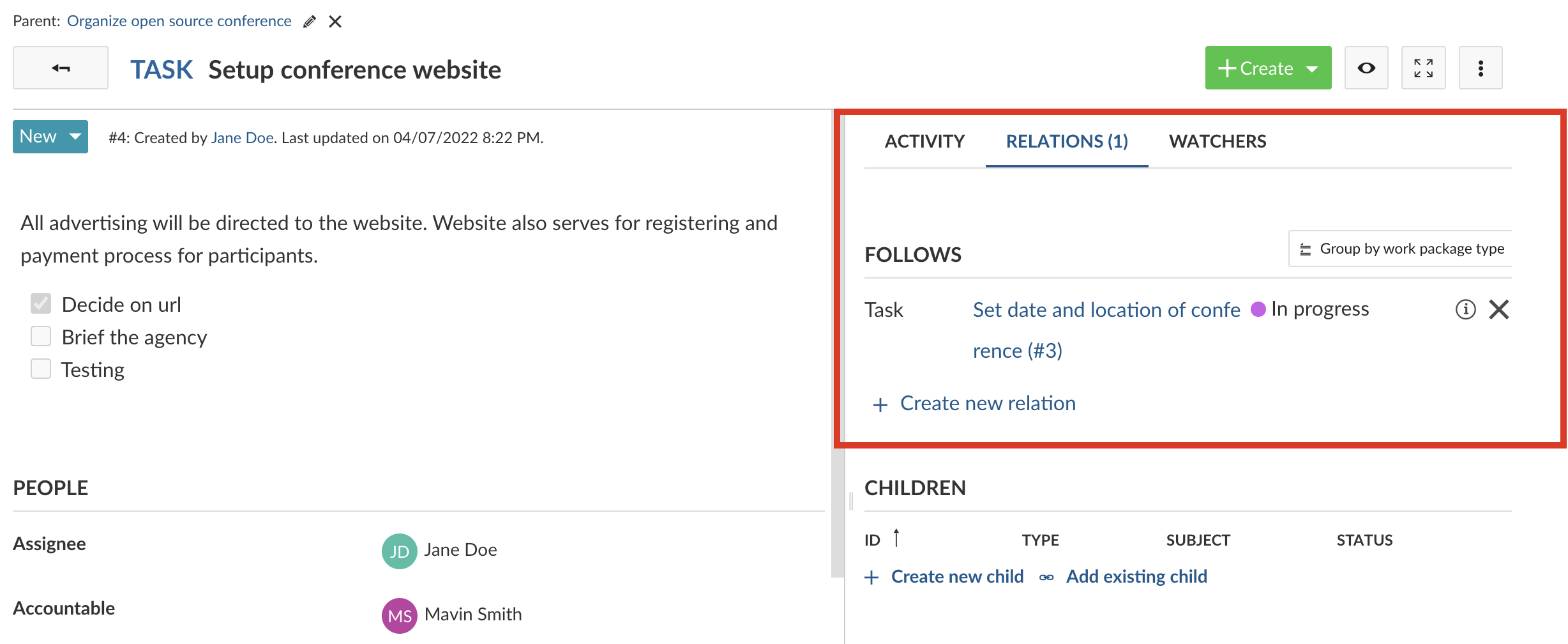Expand the Create button dropdown arrow
1568x644 pixels.
coord(1313,68)
